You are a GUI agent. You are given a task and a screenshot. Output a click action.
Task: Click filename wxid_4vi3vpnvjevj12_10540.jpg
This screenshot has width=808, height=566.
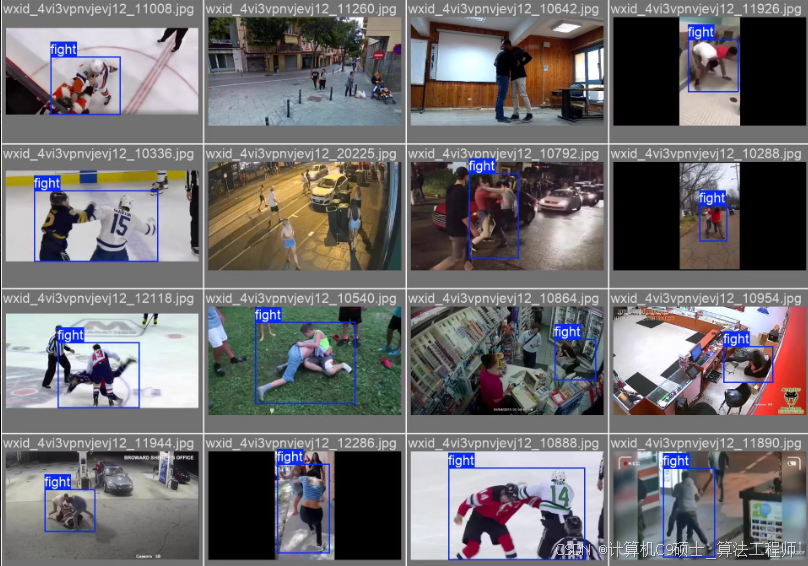point(301,298)
